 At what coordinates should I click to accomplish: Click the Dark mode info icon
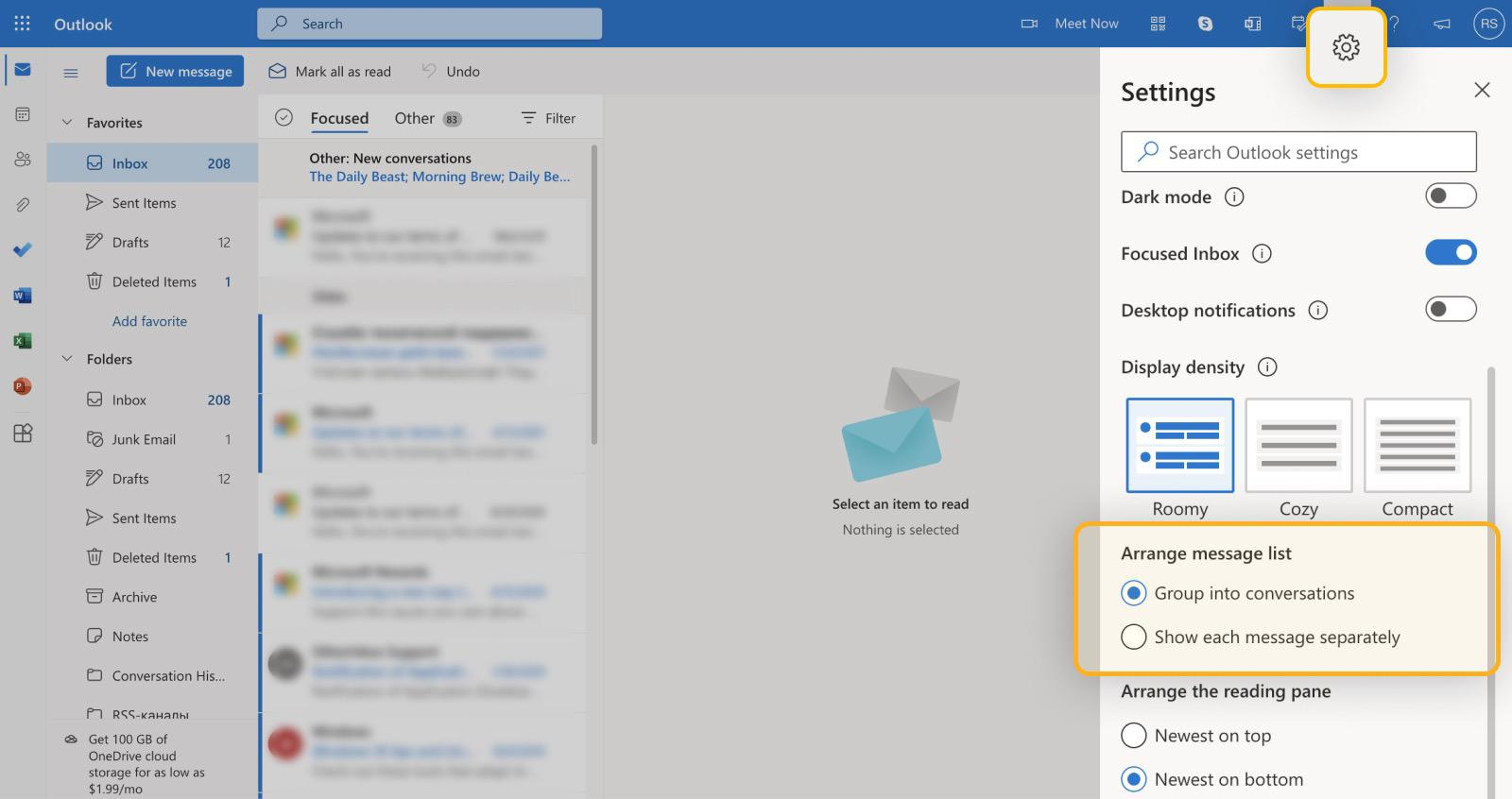click(1234, 196)
